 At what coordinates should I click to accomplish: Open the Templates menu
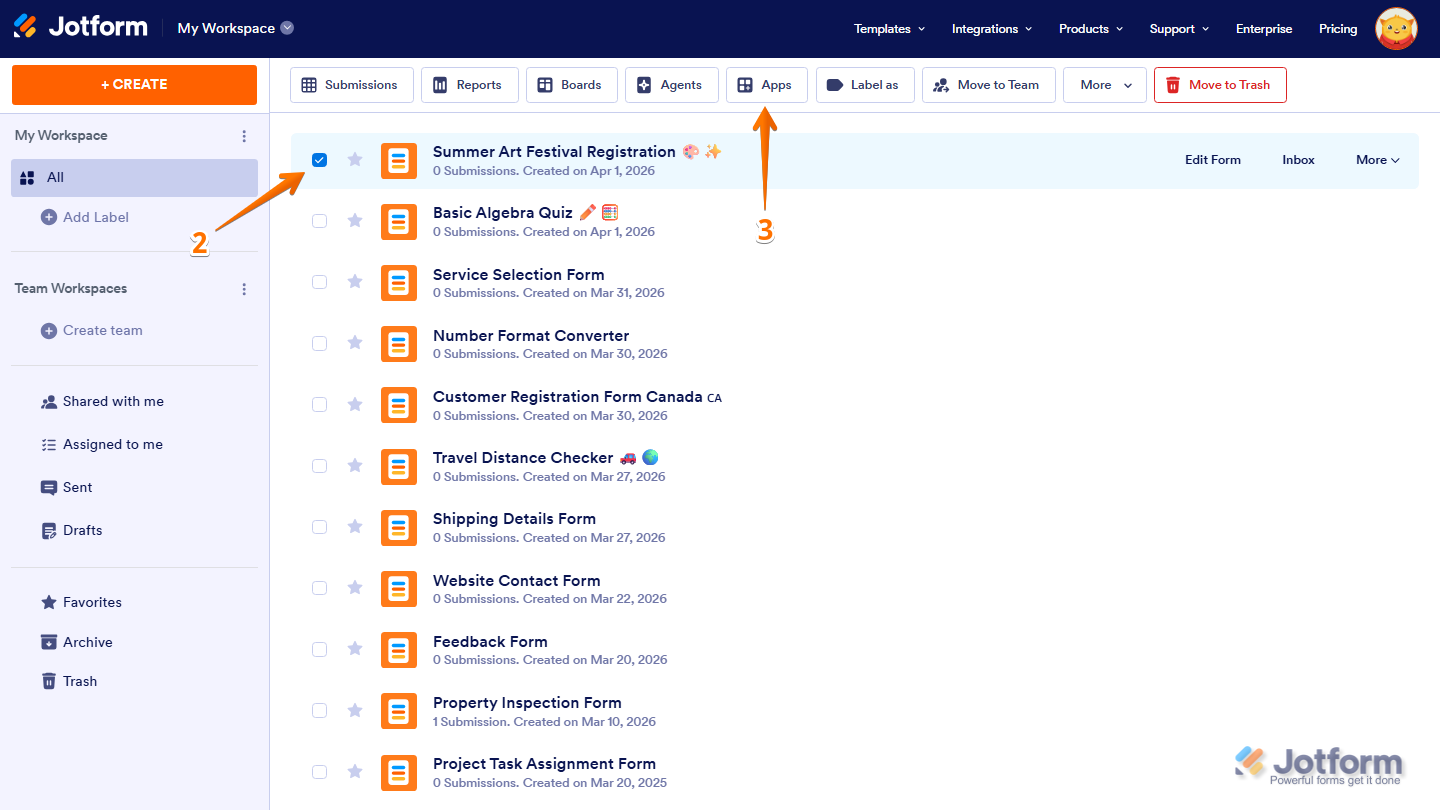(888, 28)
